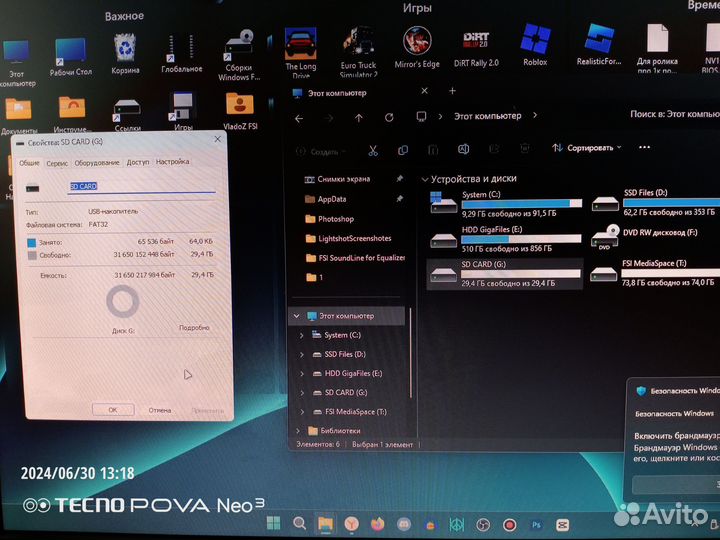This screenshot has height=540, width=720.
Task: Collapse the Этот компьютер tree node
Action: pos(296,316)
